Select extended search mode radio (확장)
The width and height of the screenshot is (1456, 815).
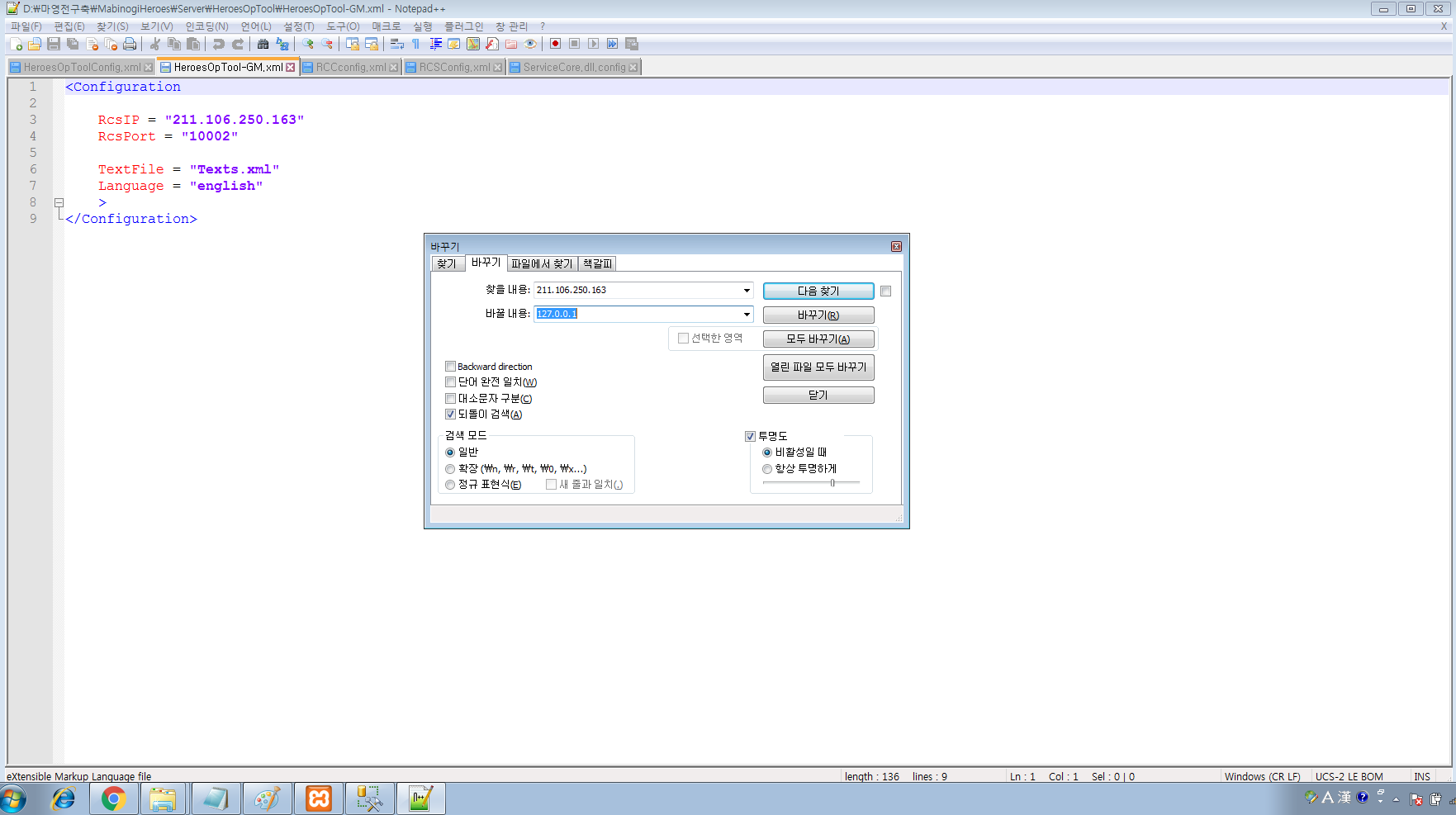pyautogui.click(x=450, y=469)
